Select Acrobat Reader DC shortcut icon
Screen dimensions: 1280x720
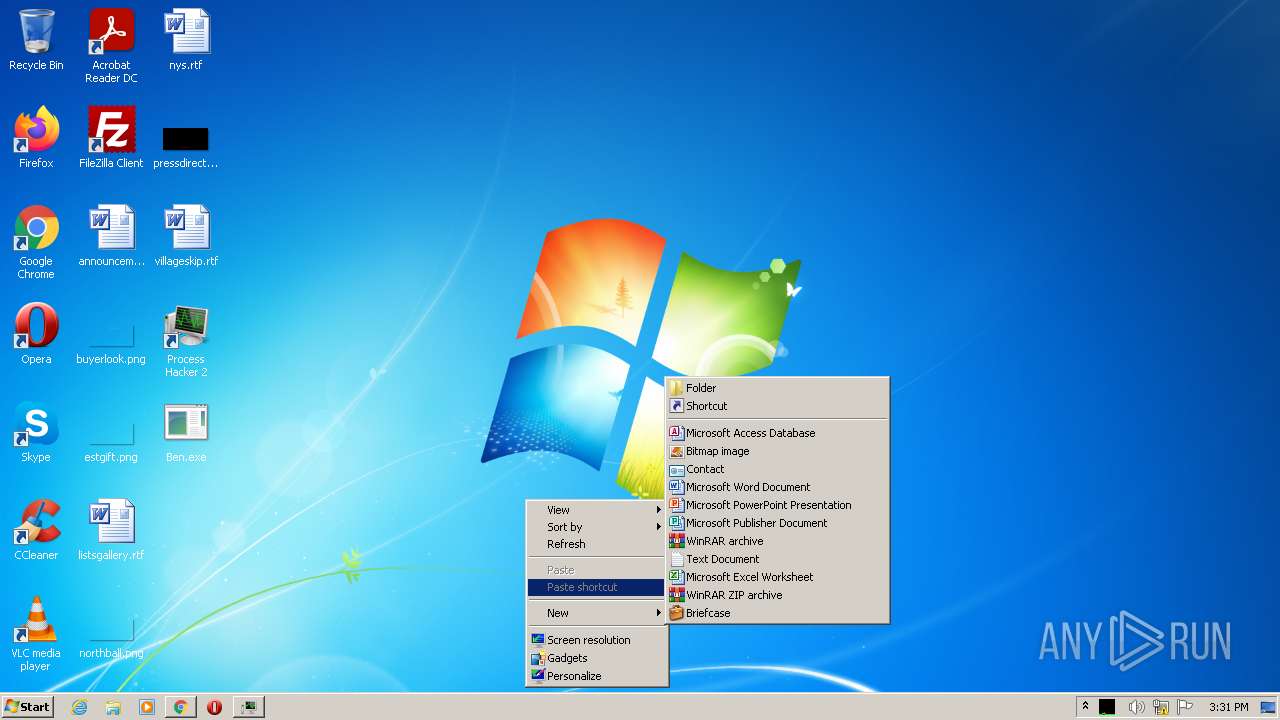pos(111,45)
